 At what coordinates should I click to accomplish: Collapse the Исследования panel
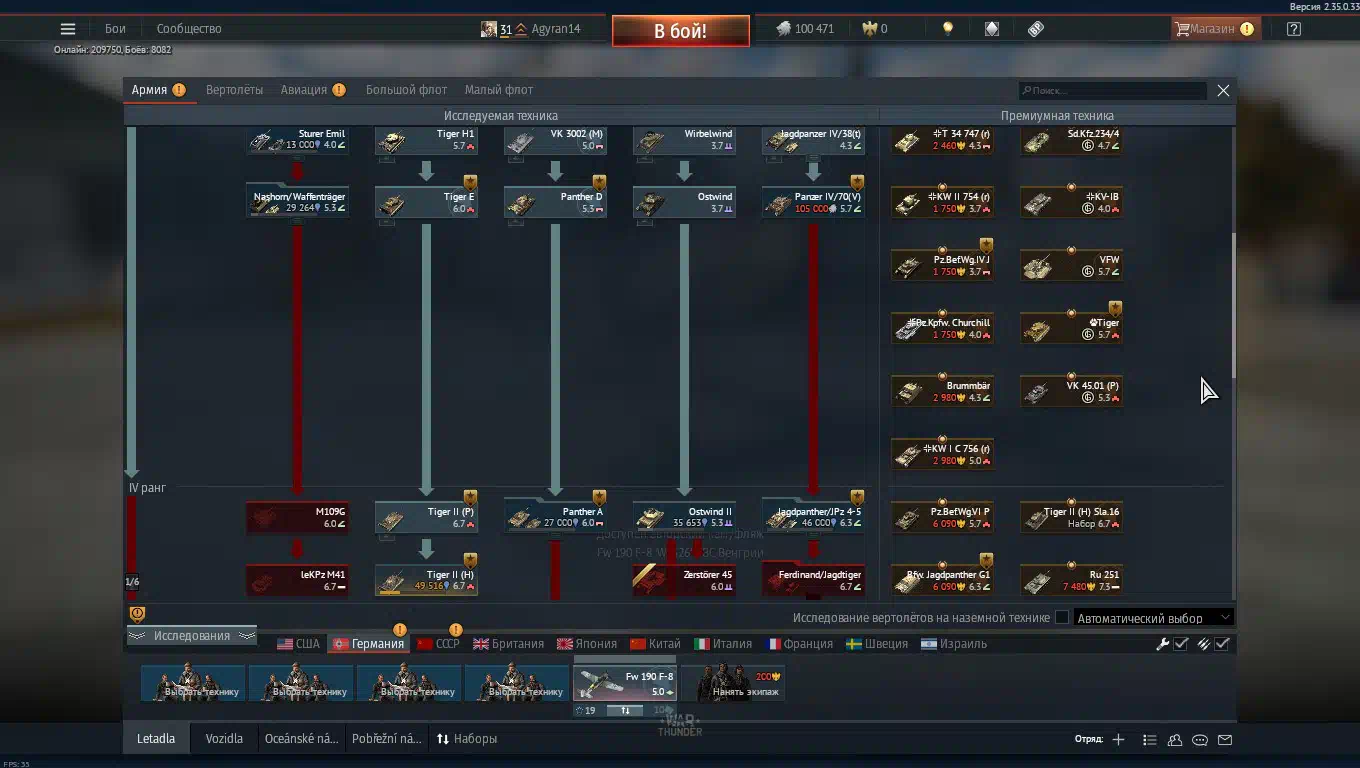(x=191, y=636)
